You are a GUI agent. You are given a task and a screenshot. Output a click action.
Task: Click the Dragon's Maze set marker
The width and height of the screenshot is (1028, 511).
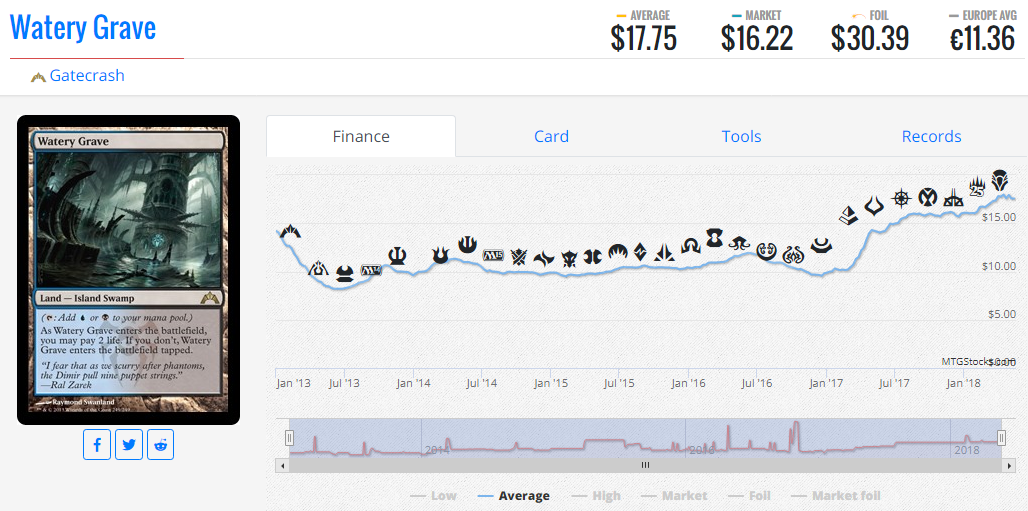tap(319, 267)
